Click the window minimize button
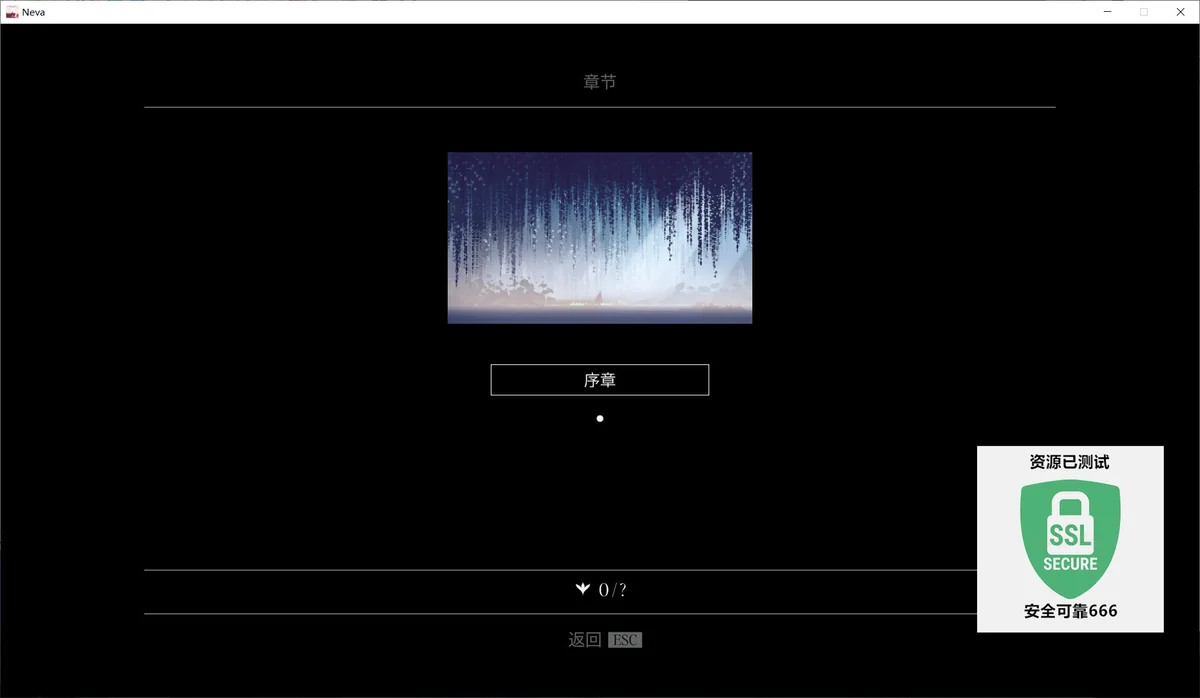The height and width of the screenshot is (698, 1200). [1106, 11]
